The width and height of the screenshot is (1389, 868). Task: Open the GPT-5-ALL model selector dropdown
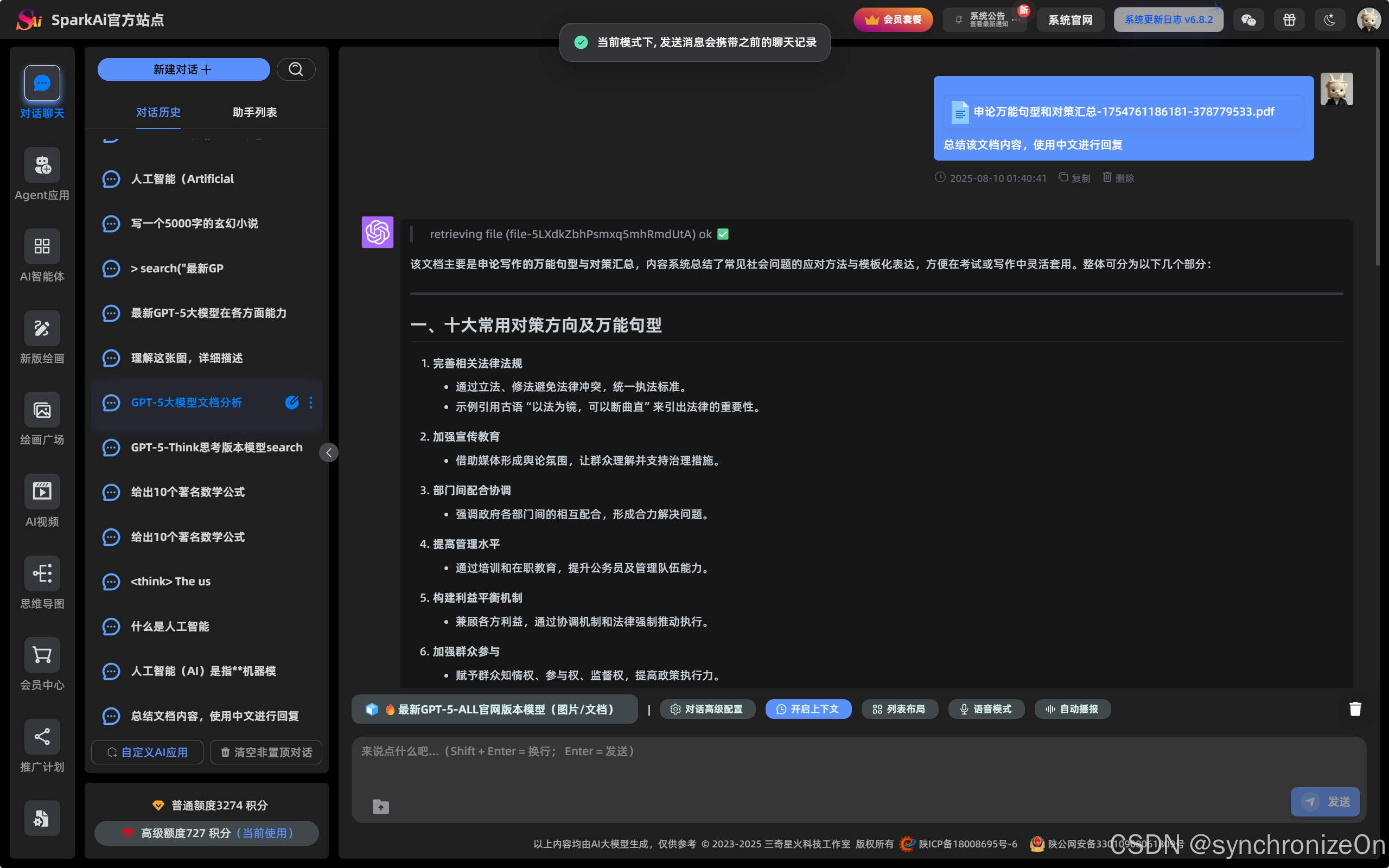[x=494, y=709]
